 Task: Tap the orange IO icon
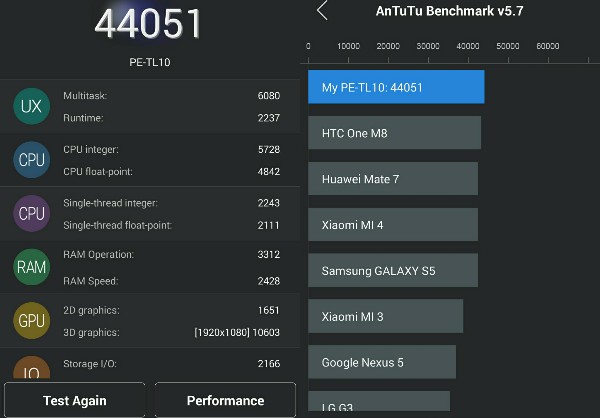(x=31, y=367)
